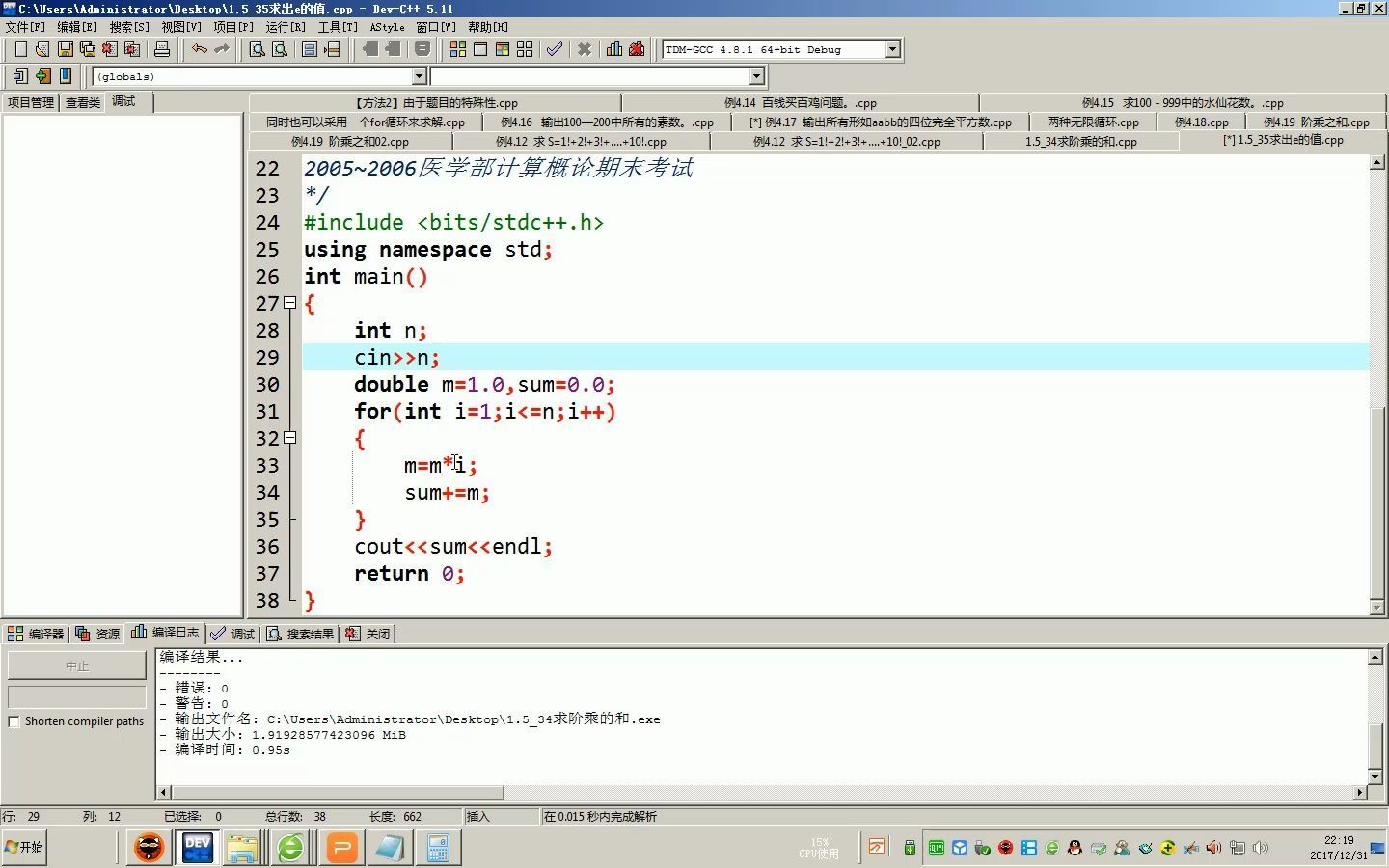Screen dimensions: 1389x868
Task: Click the Close All files toolbar icon
Action: (132, 49)
